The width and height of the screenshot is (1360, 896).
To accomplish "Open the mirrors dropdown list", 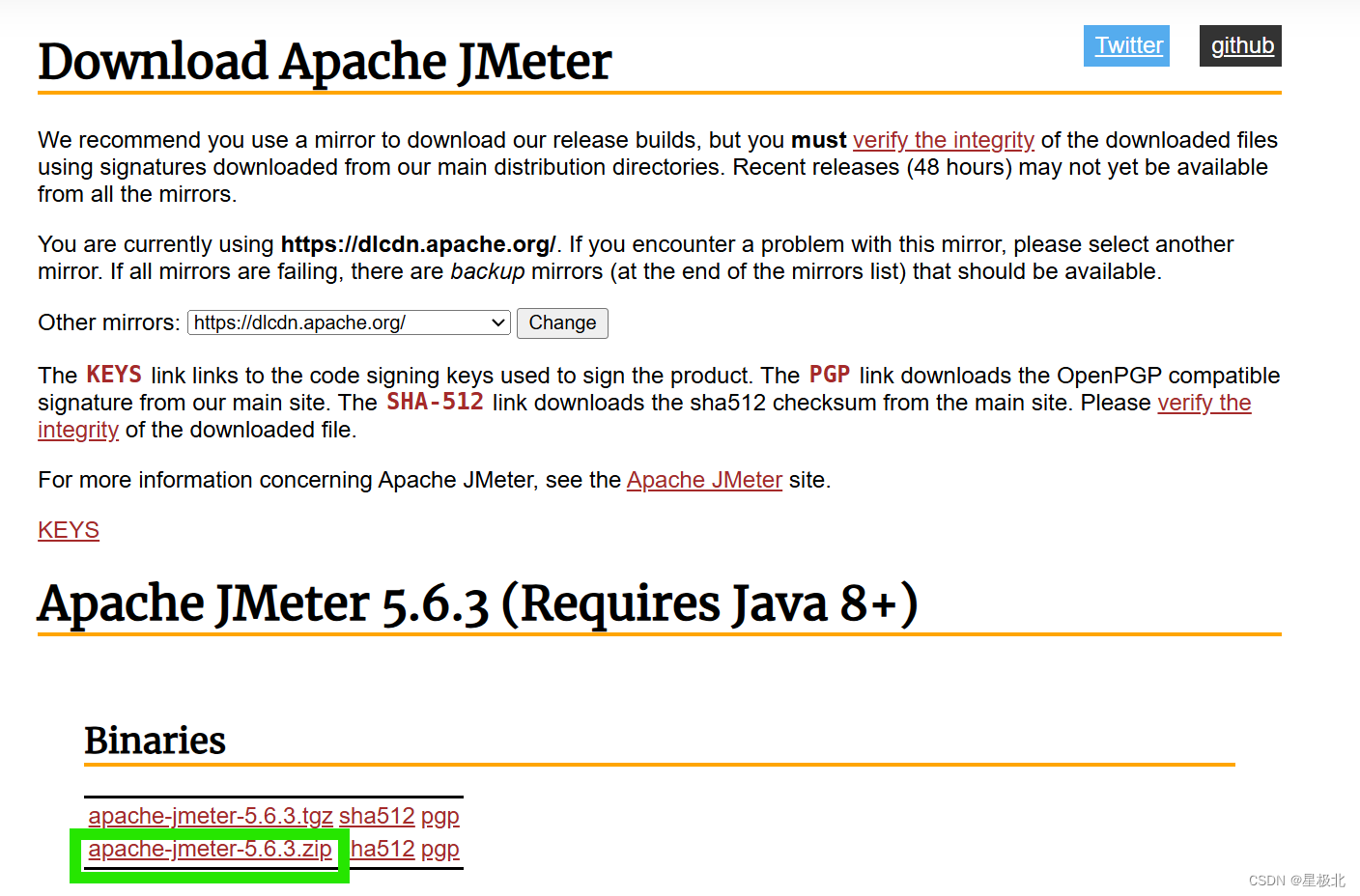I will [x=497, y=322].
